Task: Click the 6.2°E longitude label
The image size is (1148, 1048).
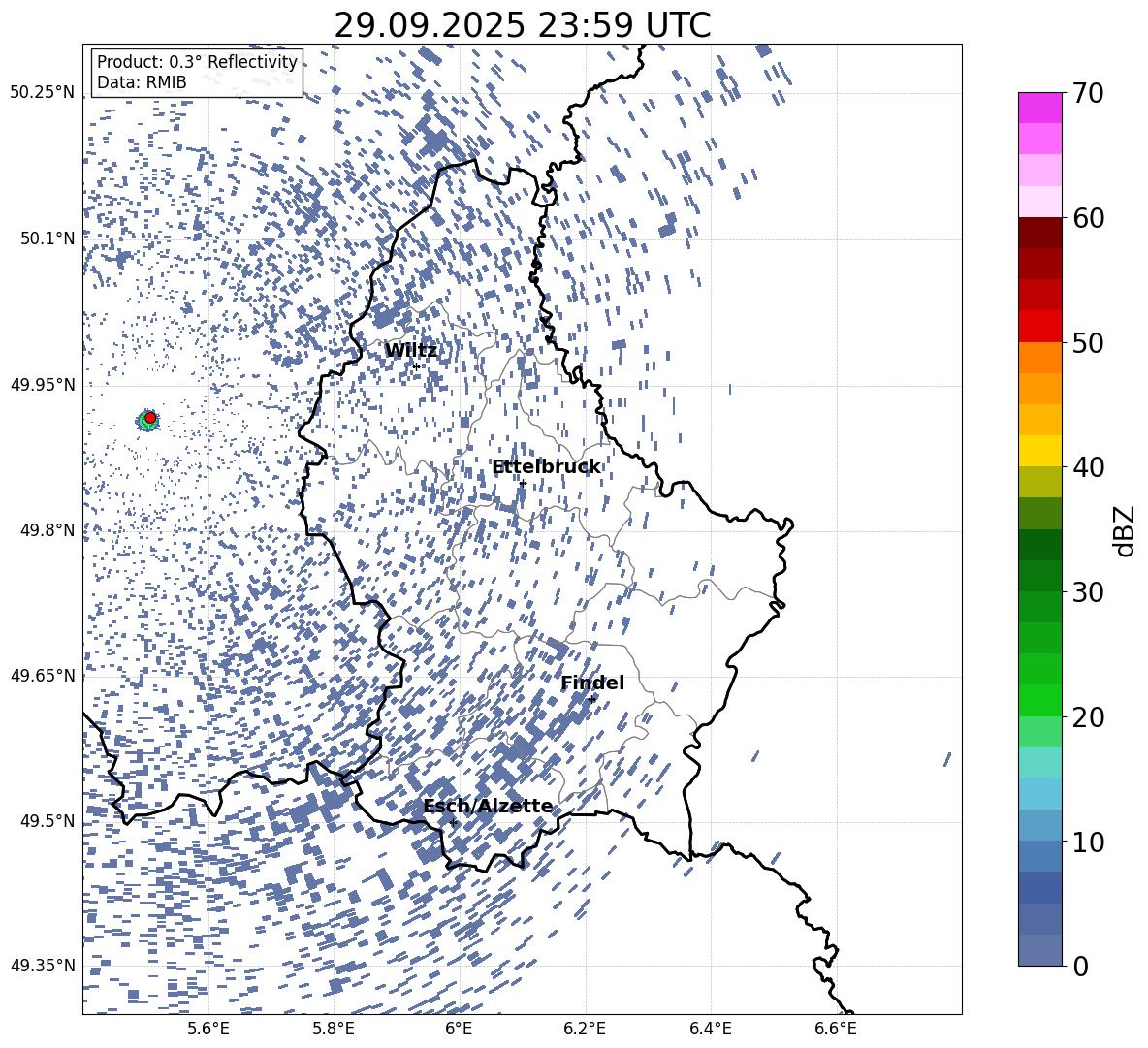Action: pyautogui.click(x=585, y=1029)
